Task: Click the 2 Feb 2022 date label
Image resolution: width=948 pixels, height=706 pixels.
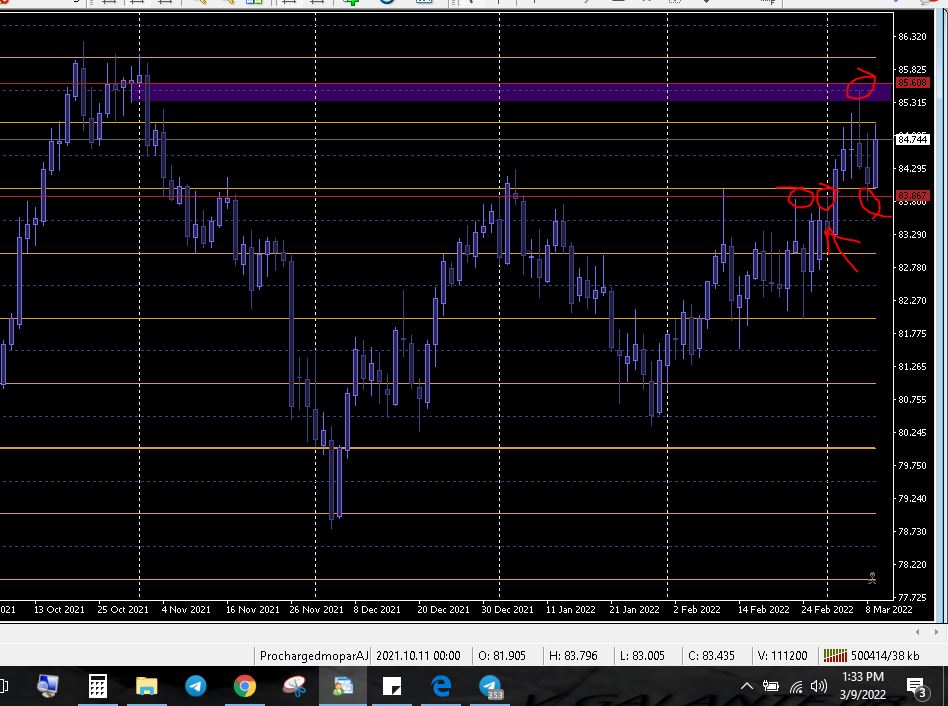Action: pyautogui.click(x=696, y=609)
